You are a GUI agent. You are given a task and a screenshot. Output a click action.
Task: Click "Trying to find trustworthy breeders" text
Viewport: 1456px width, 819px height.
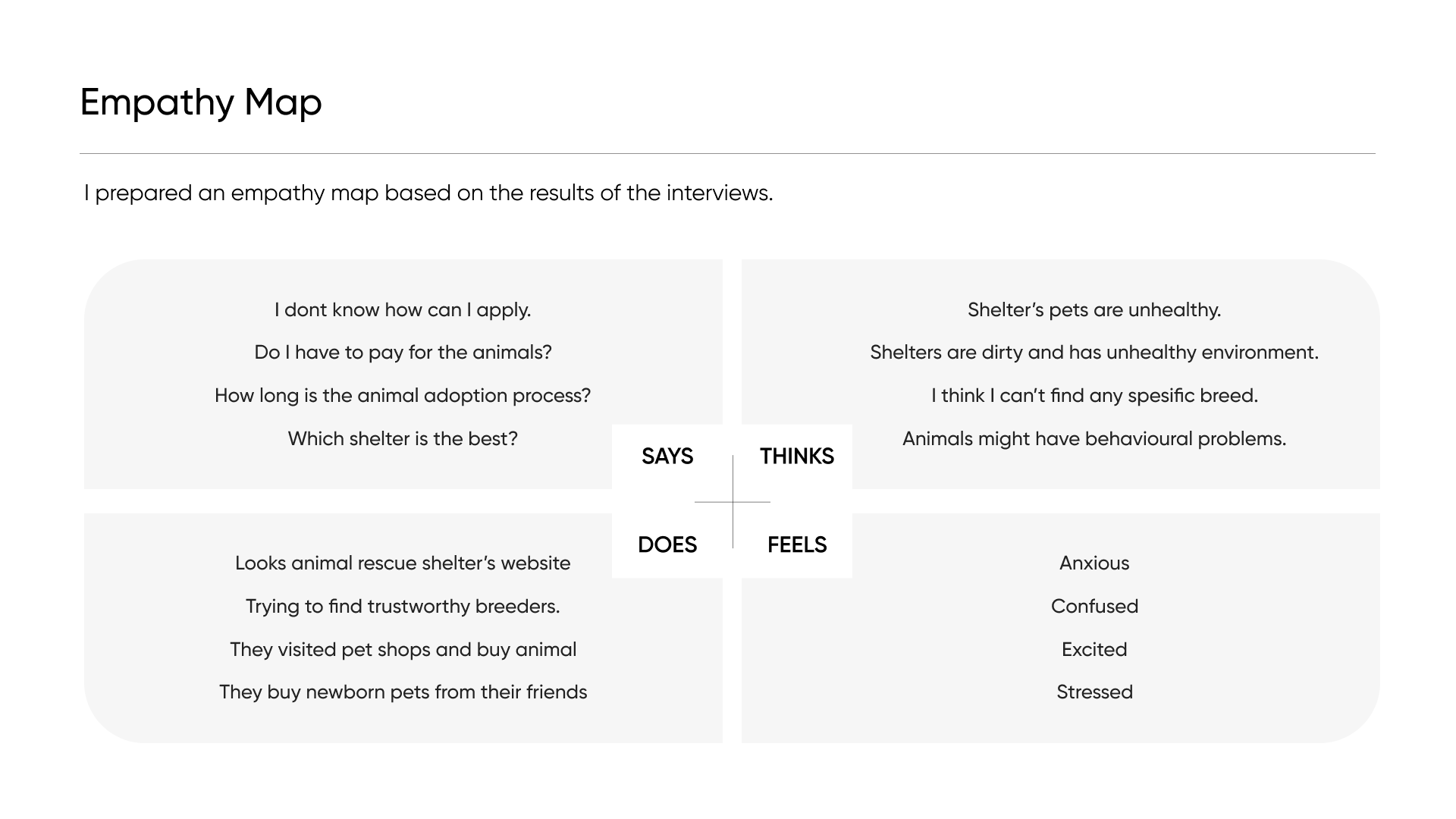[403, 607]
